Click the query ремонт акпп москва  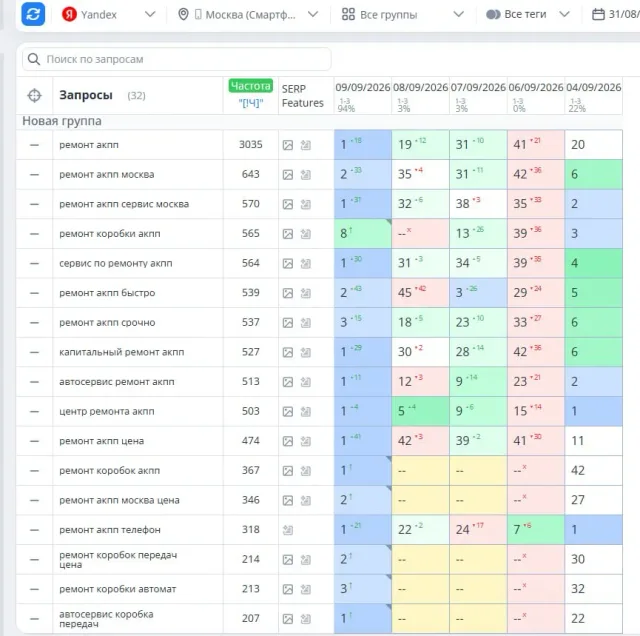click(x=107, y=174)
